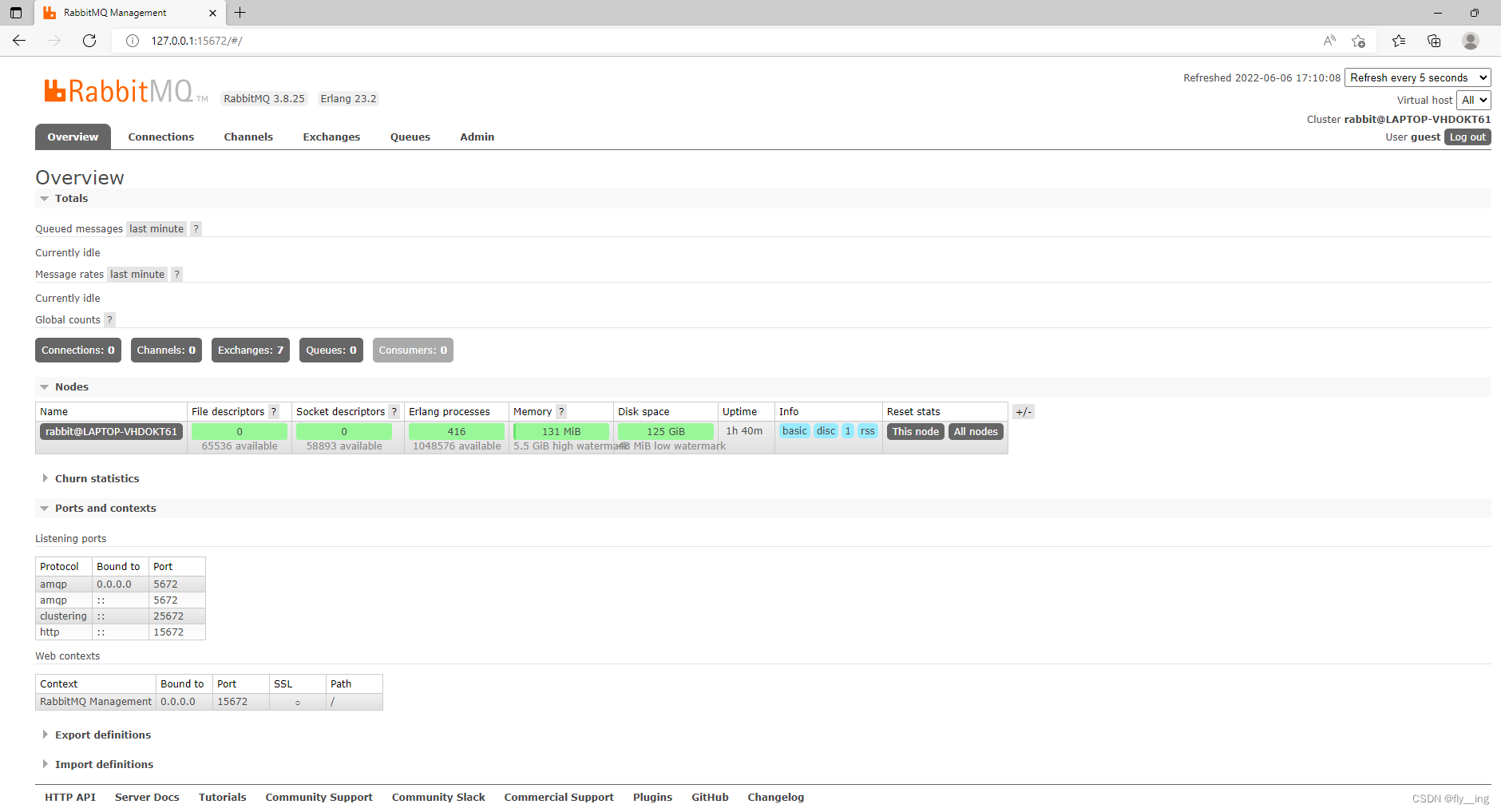The width and height of the screenshot is (1501, 812).
Task: Click the Queues: 0 count button
Action: point(331,351)
